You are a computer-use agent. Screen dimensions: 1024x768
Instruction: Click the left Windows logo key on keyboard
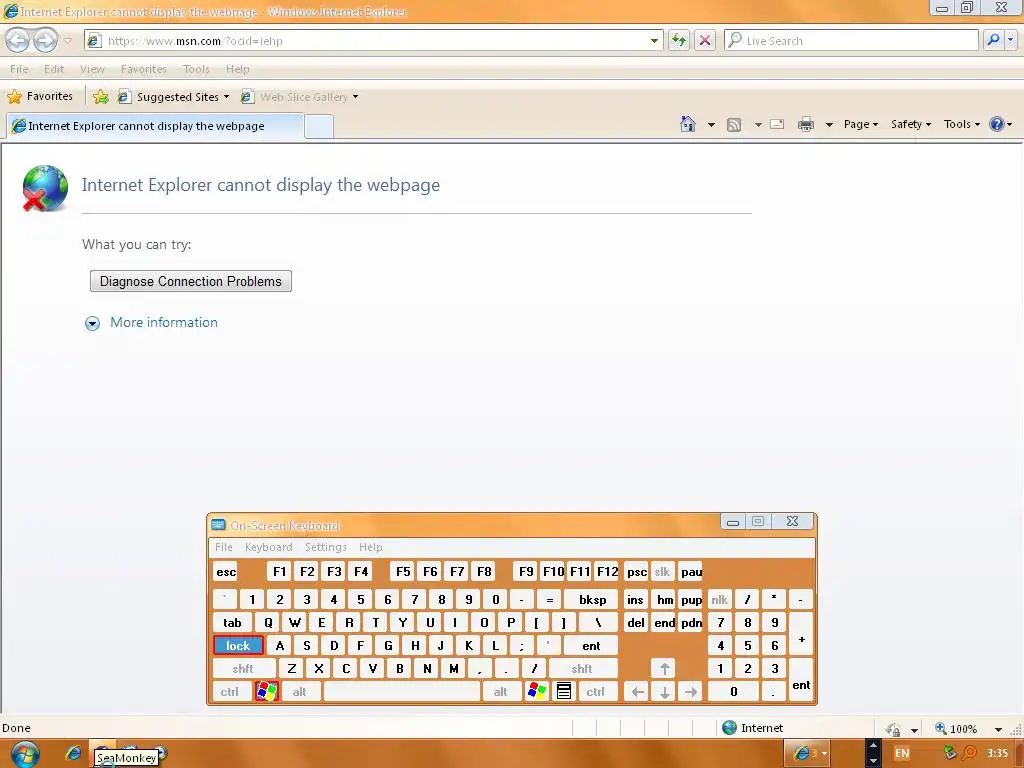(266, 692)
